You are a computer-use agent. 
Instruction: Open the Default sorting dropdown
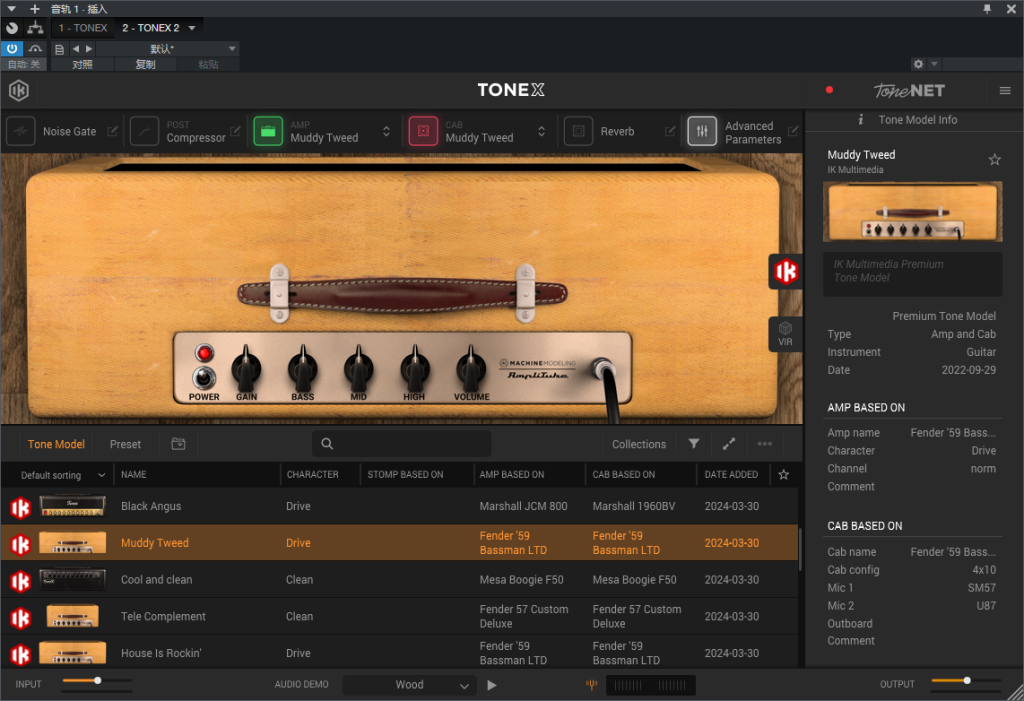63,475
